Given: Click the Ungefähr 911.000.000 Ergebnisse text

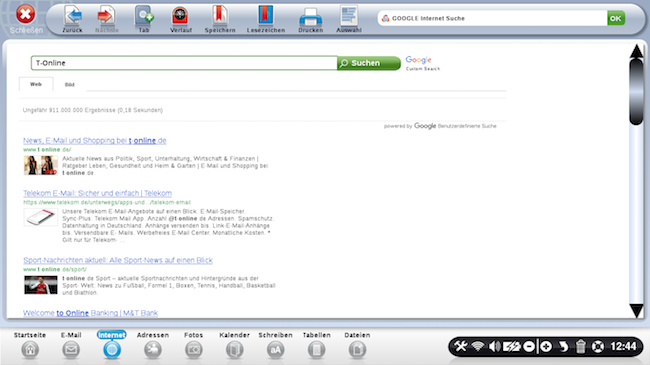Looking at the screenshot, I should [x=93, y=110].
